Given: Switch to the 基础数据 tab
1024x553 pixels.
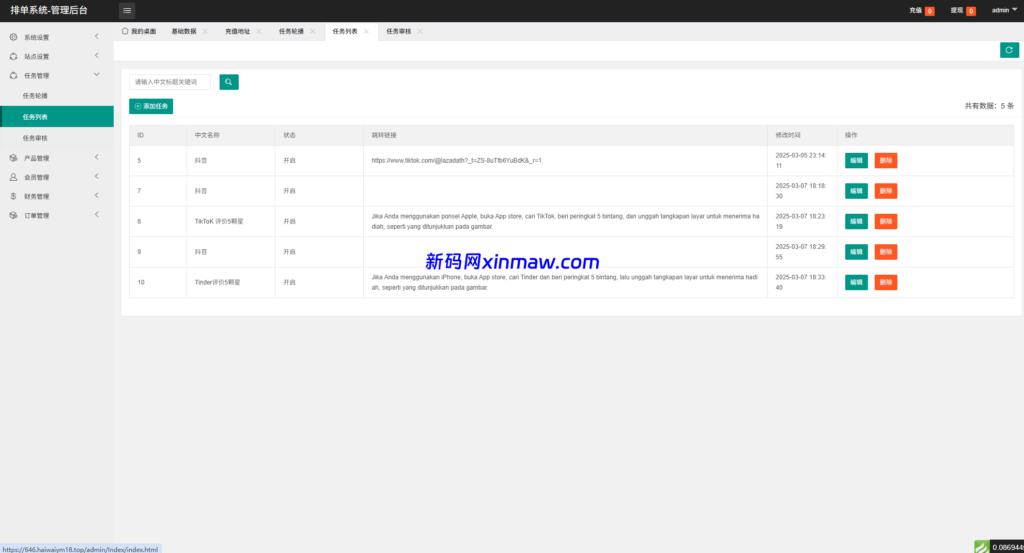Looking at the screenshot, I should pyautogui.click(x=184, y=31).
